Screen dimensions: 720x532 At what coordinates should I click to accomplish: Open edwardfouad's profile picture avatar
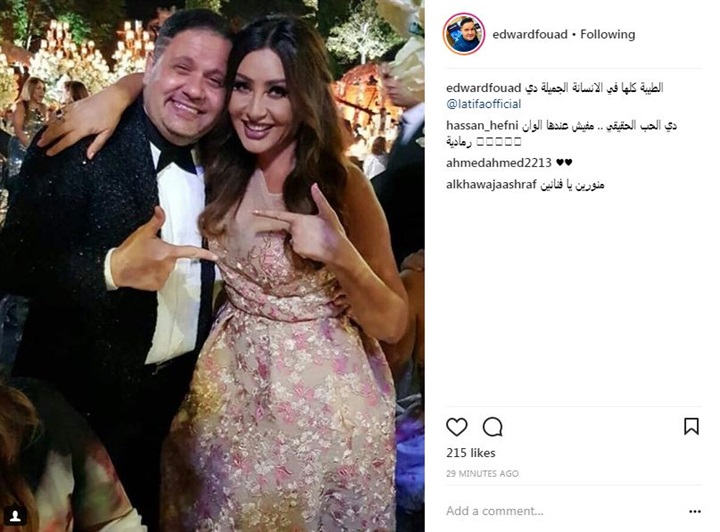tap(464, 34)
